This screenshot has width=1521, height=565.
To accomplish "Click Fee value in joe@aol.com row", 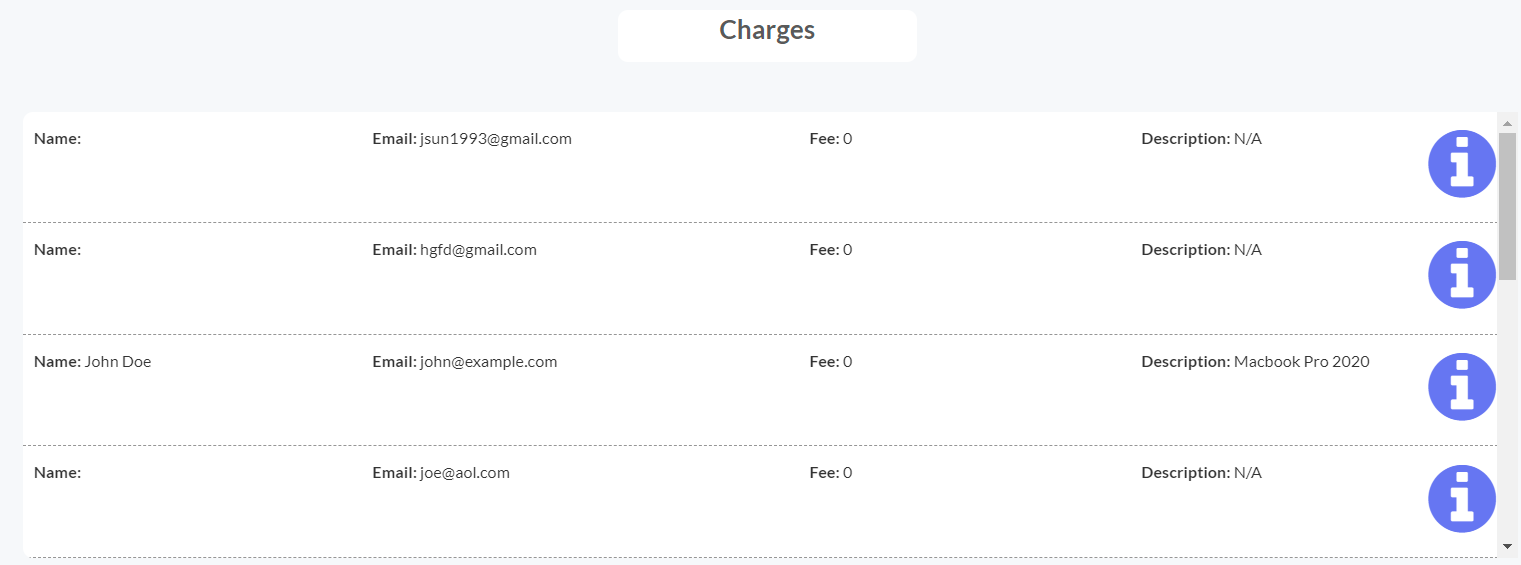I will tap(847, 473).
